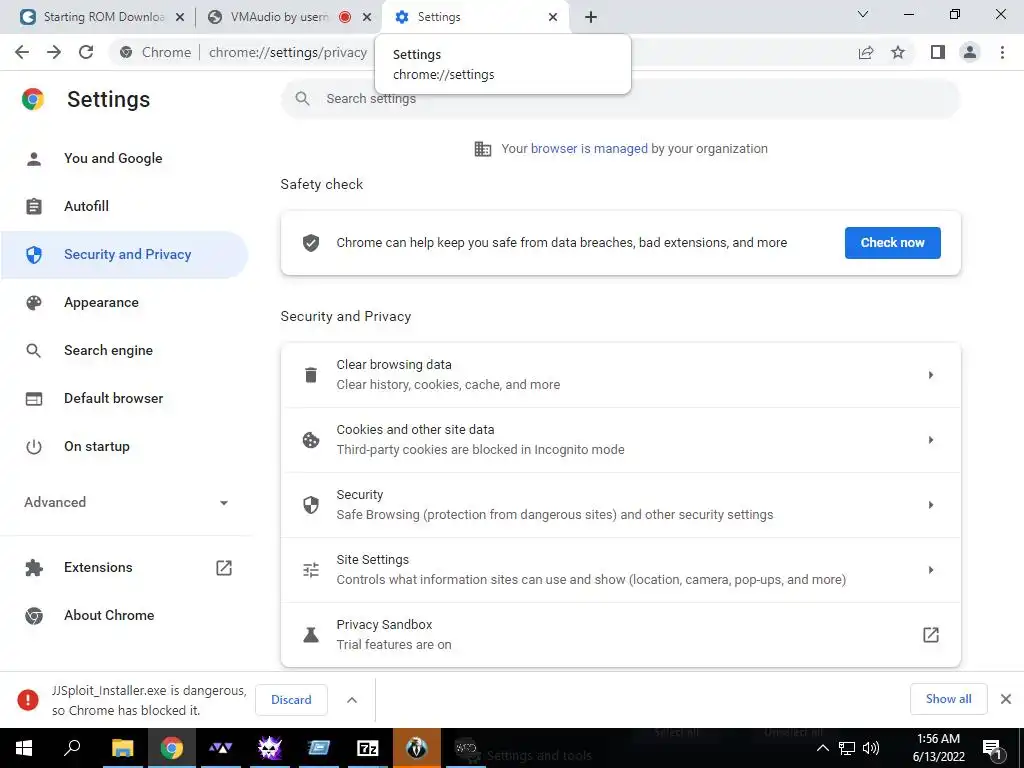1024x768 pixels.
Task: Open 7-Zip from the taskbar
Action: (368, 748)
